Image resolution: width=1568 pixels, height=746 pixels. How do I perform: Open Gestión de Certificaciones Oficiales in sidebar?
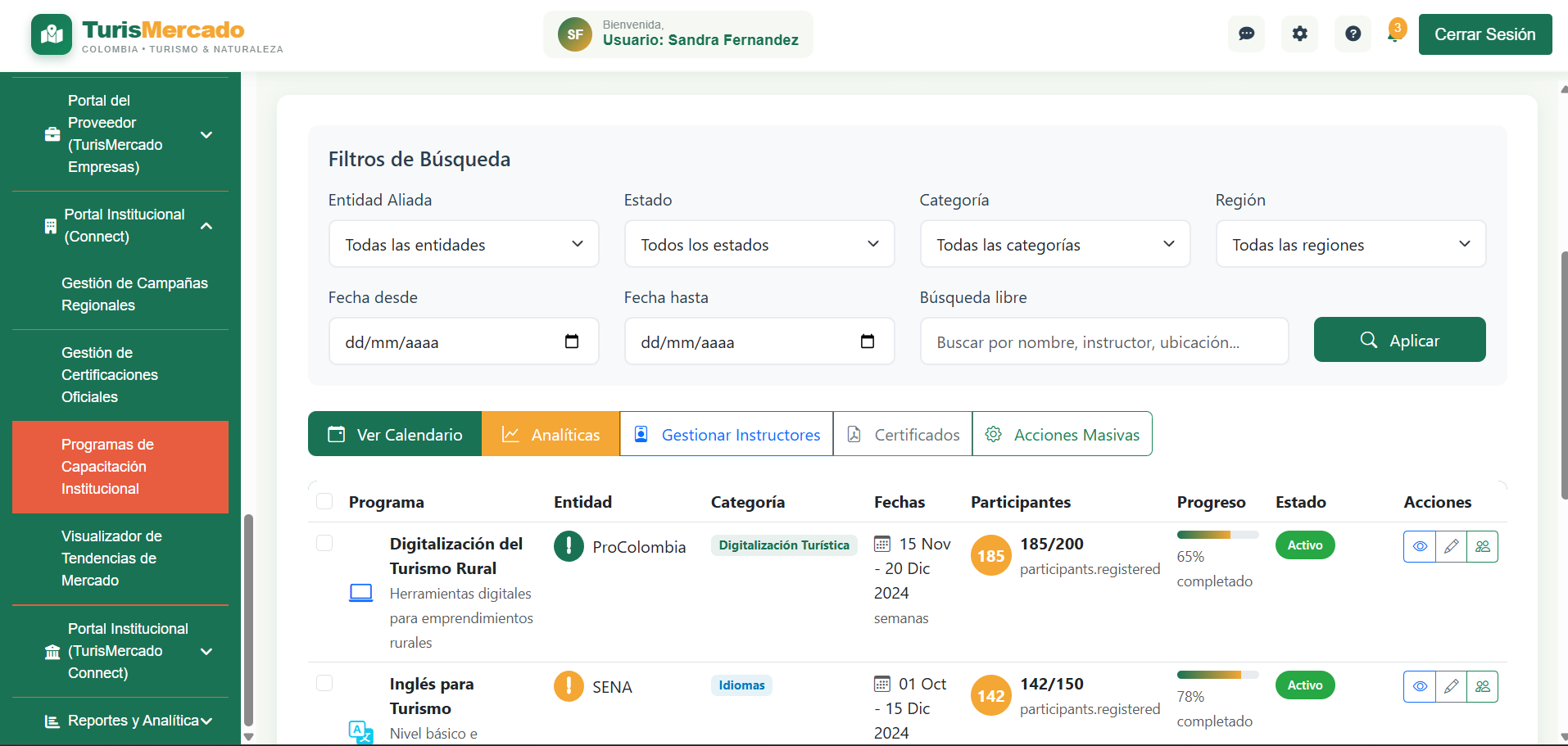pos(109,374)
